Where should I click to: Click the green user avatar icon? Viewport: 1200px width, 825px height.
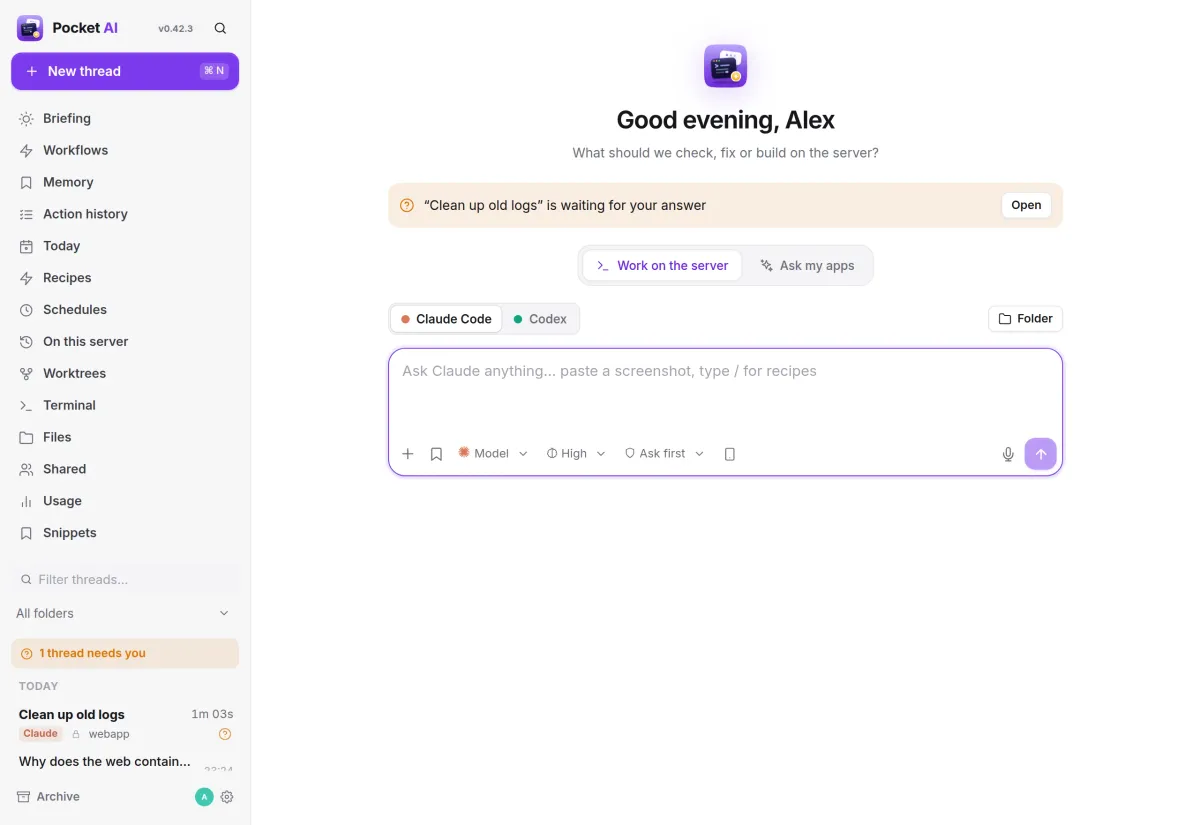[204, 797]
